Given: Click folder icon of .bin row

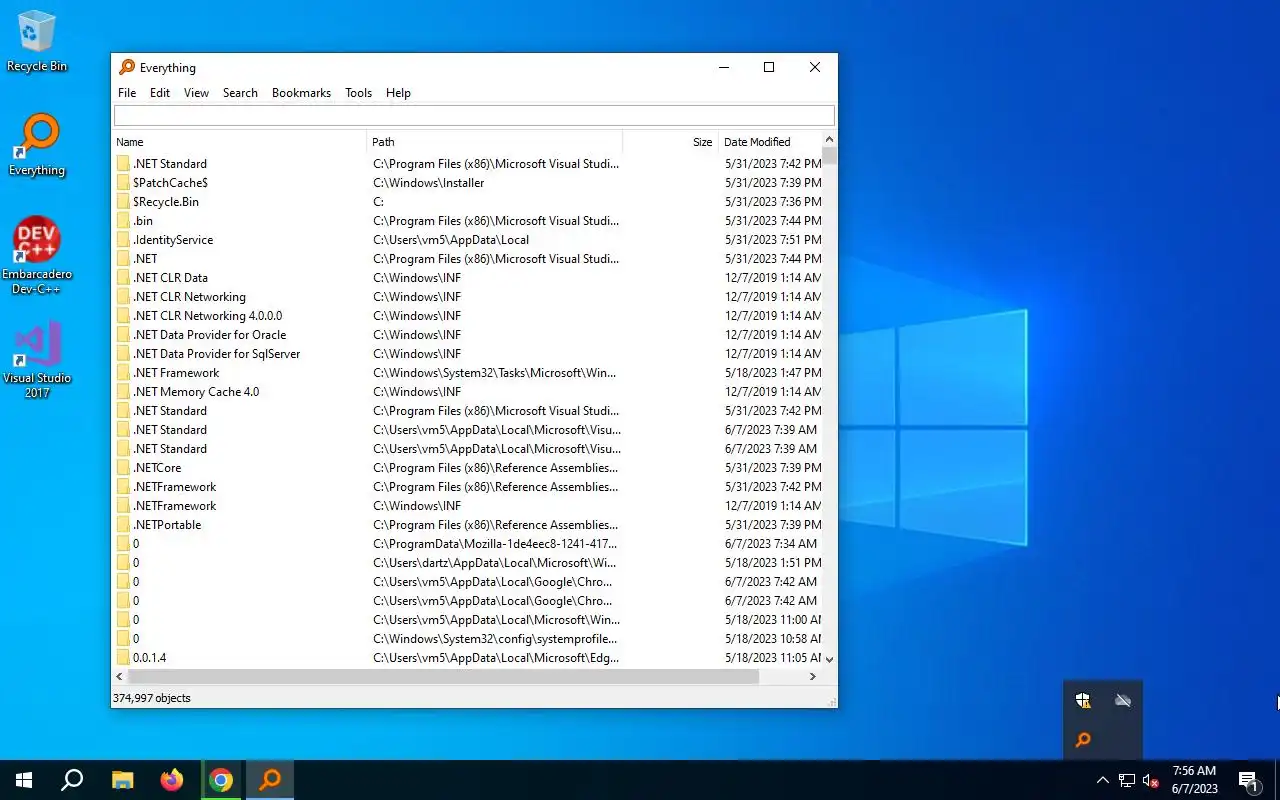Looking at the screenshot, I should pyautogui.click(x=123, y=221).
